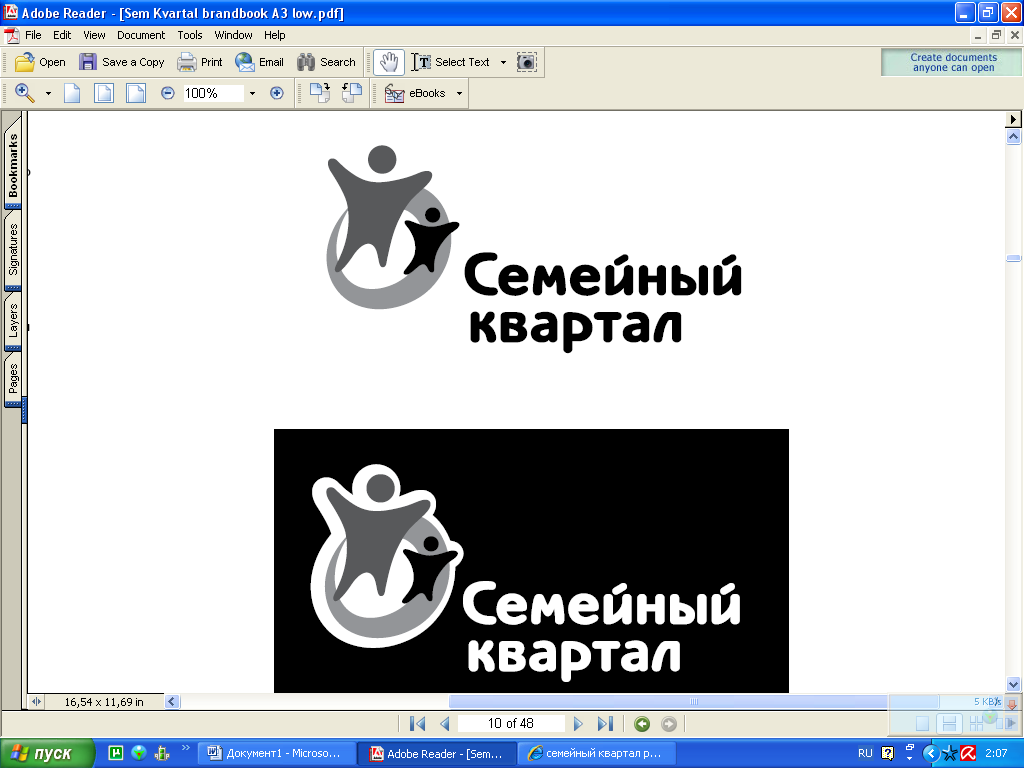Click the red antivirus tray icon
Viewport: 1024px width, 768px height.
point(968,754)
